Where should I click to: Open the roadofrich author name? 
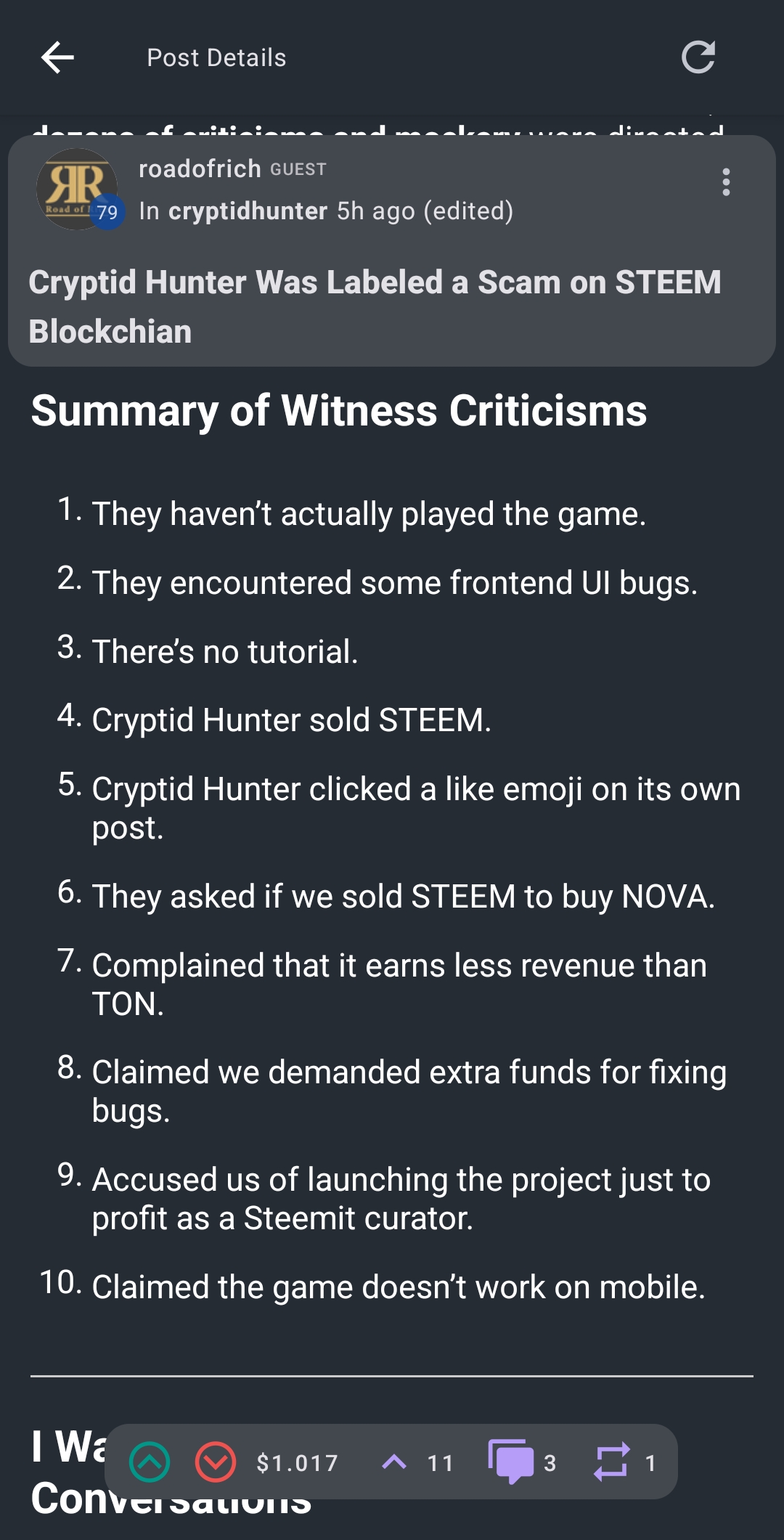[x=200, y=168]
